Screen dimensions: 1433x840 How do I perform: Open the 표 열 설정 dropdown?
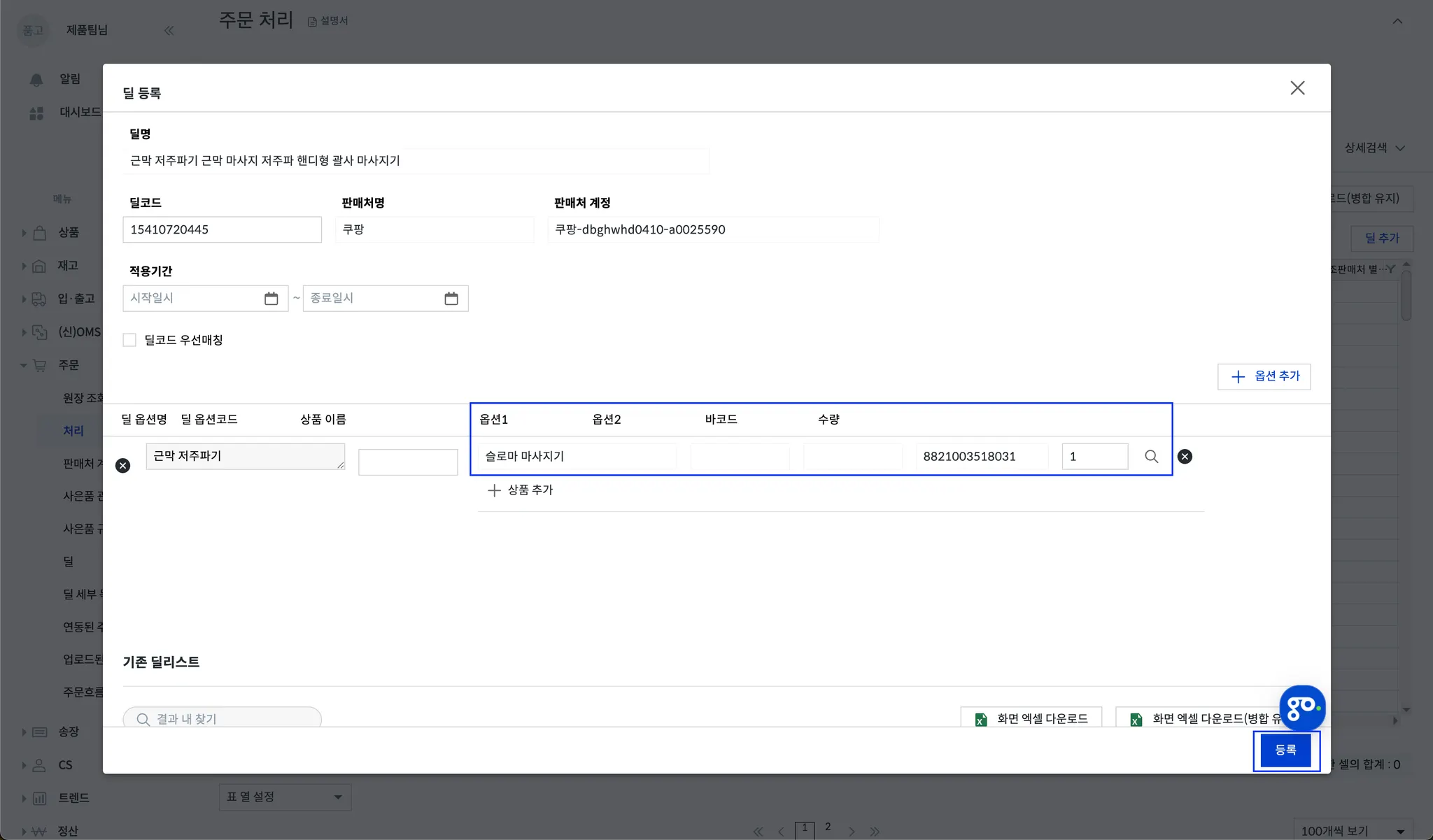(x=285, y=797)
